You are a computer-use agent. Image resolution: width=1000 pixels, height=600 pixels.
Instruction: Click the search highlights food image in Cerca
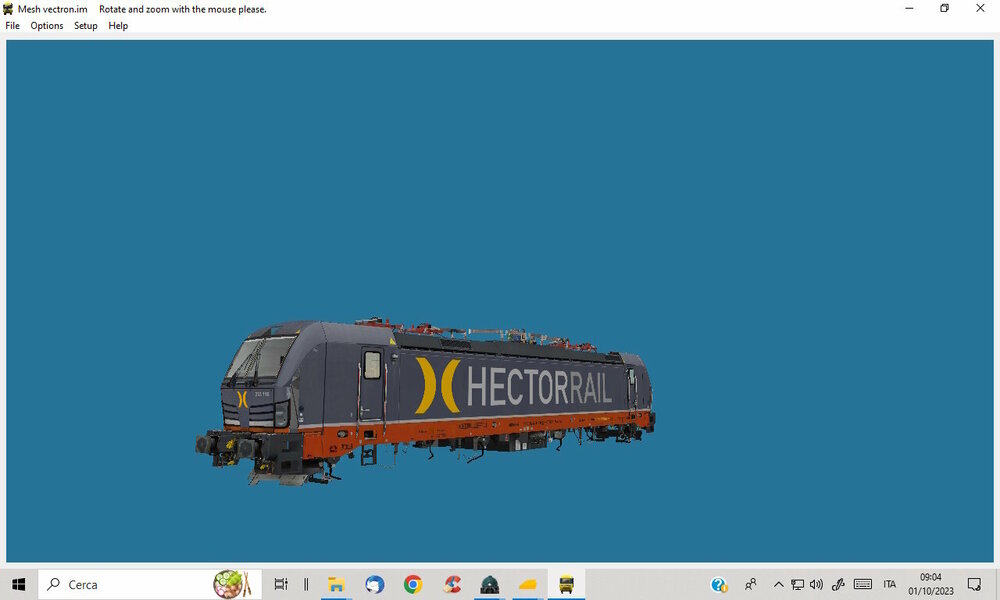[233, 584]
